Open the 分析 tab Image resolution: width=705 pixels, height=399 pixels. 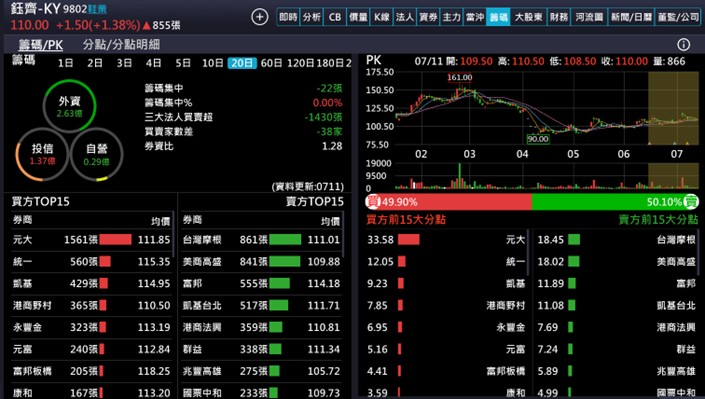point(312,17)
